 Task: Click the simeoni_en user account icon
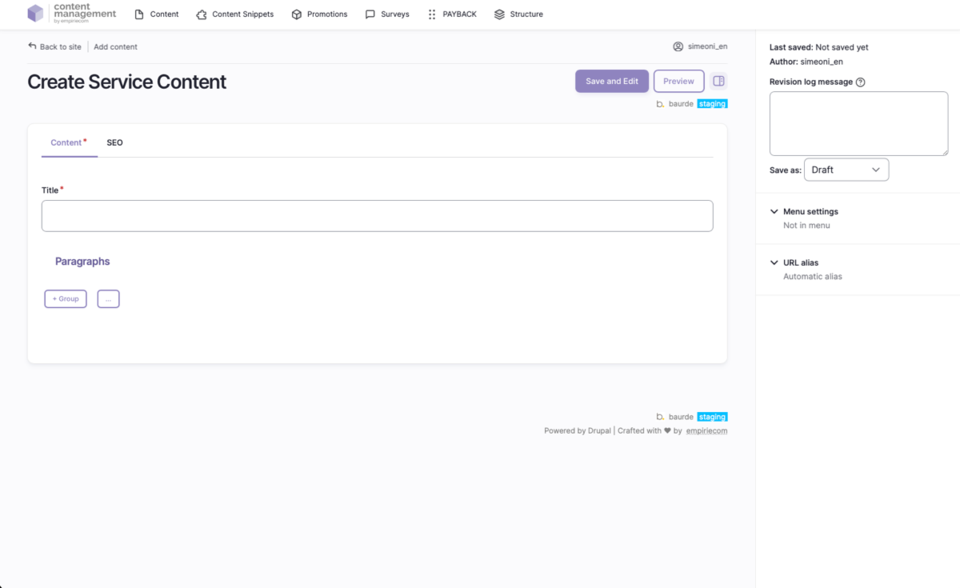[678, 47]
